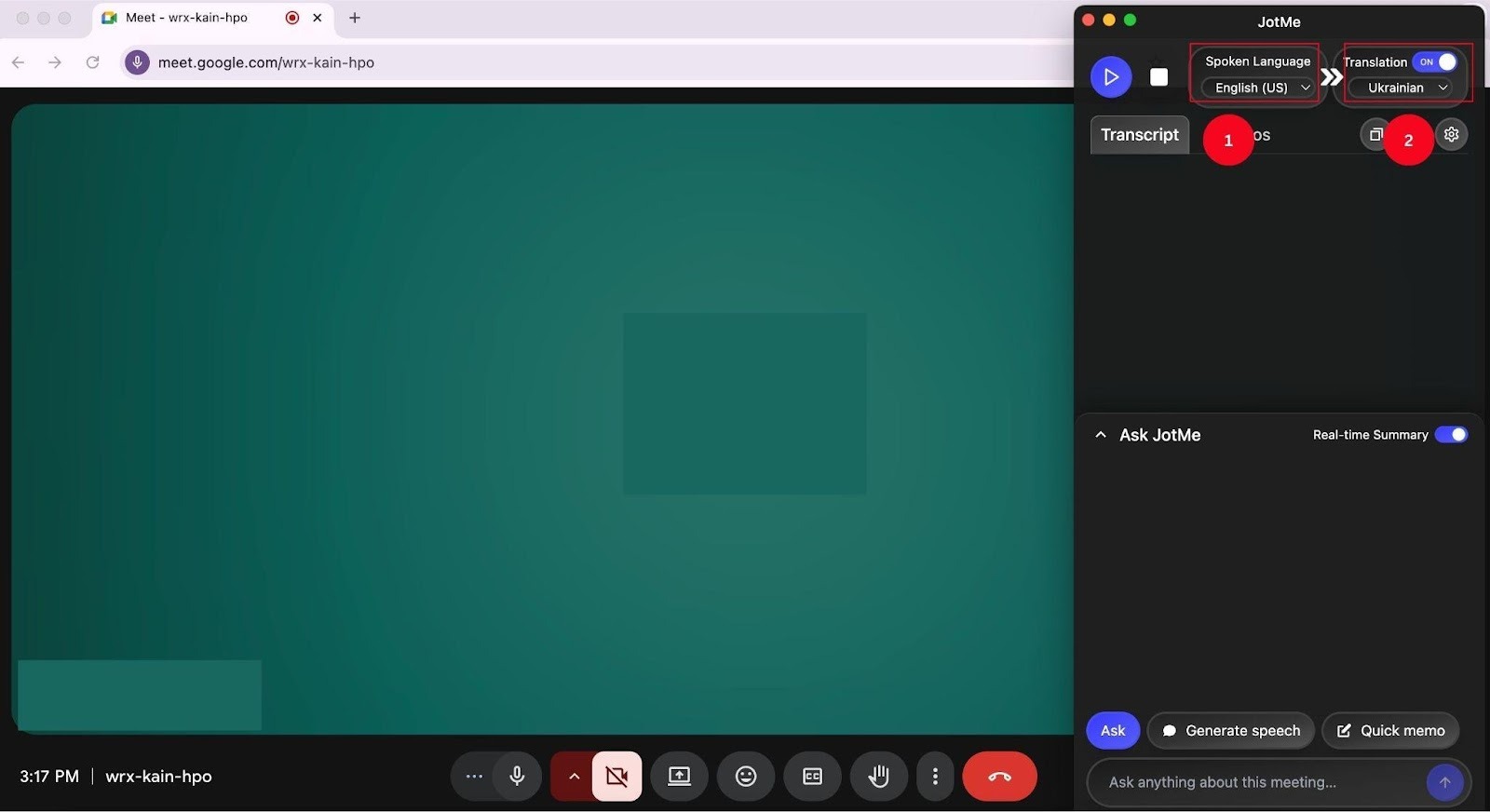Minimize the JotMe window

tap(1109, 20)
